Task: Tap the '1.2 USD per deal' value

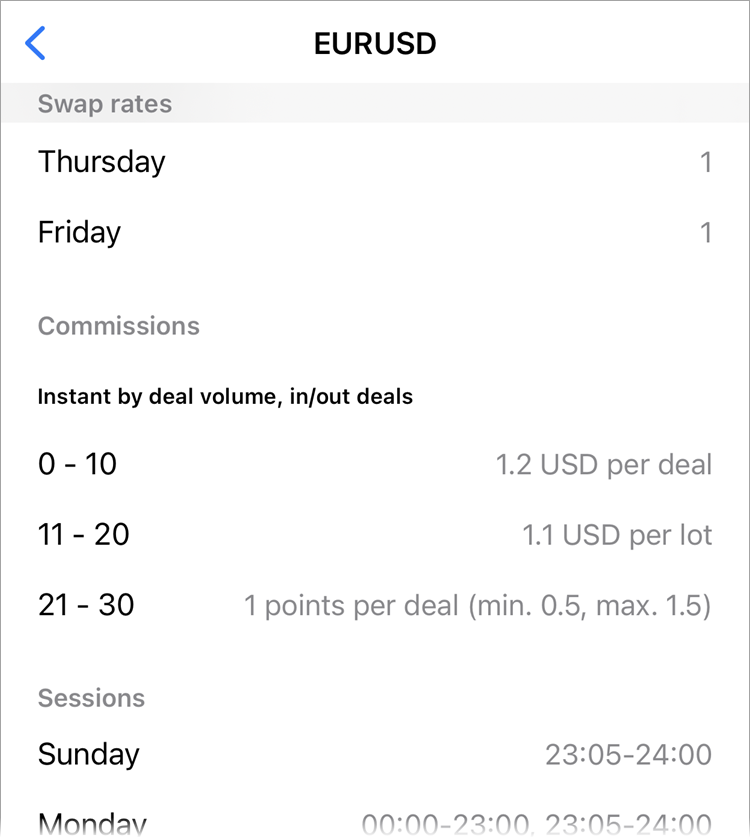Action: (x=604, y=465)
